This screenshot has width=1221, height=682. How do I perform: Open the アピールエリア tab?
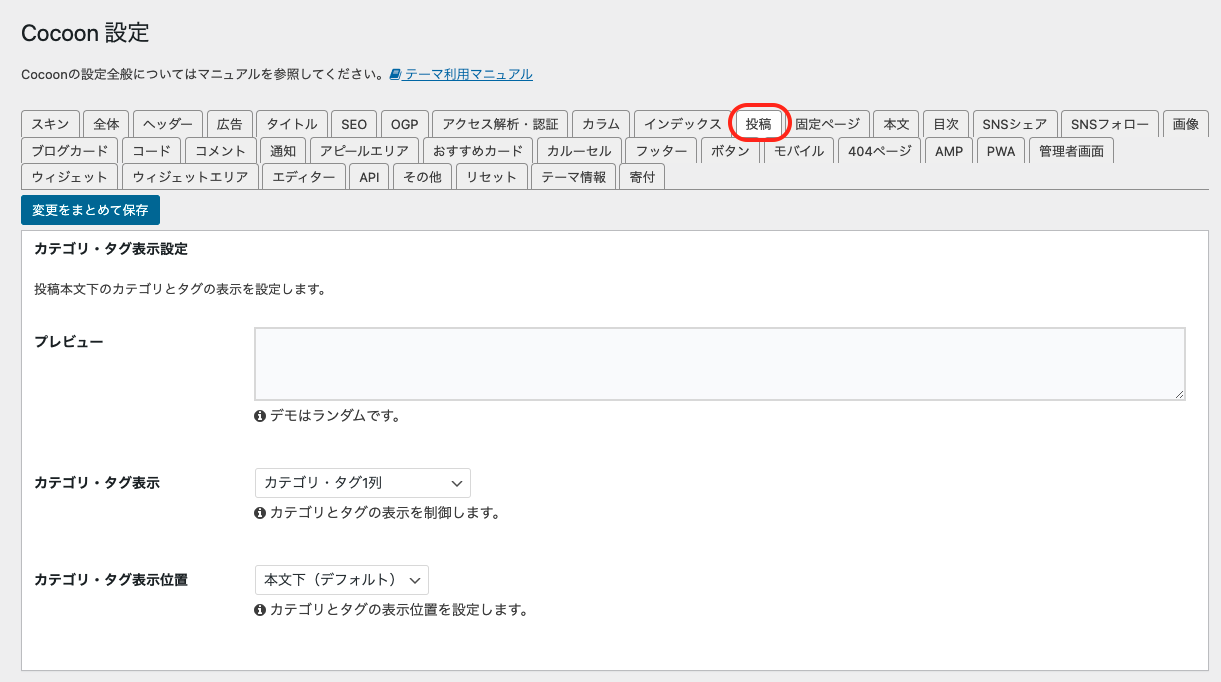coord(364,151)
